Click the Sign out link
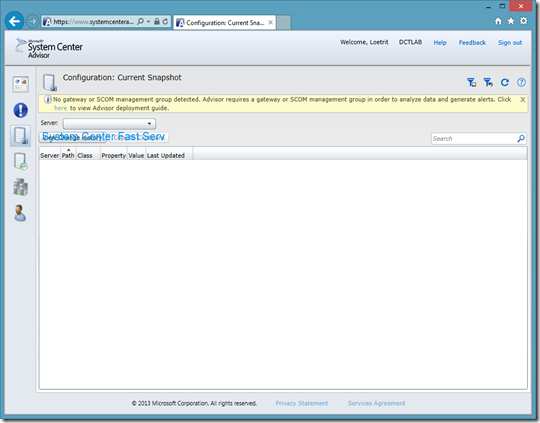 click(x=510, y=43)
